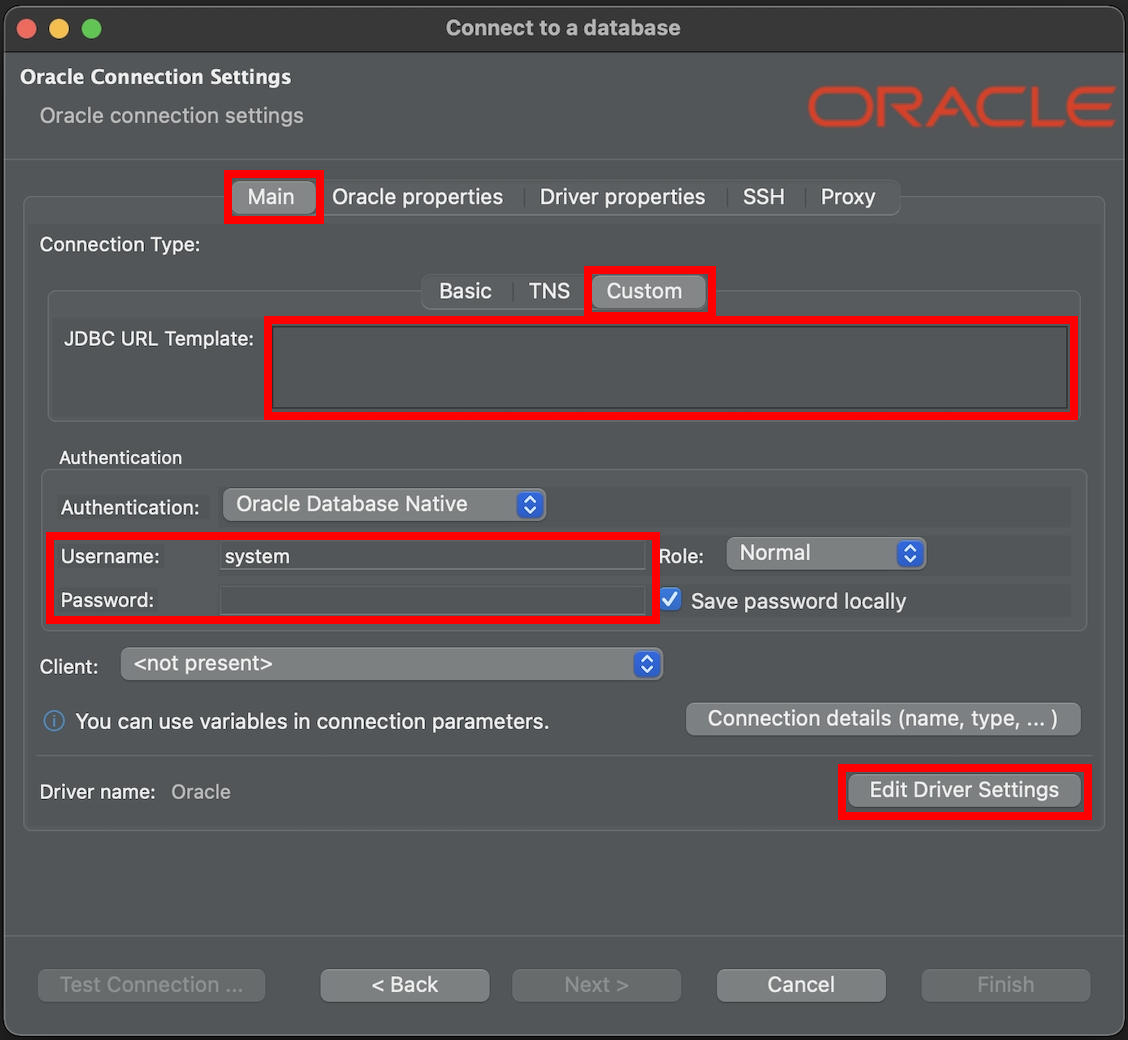Go back with the < Back button

[x=405, y=985]
